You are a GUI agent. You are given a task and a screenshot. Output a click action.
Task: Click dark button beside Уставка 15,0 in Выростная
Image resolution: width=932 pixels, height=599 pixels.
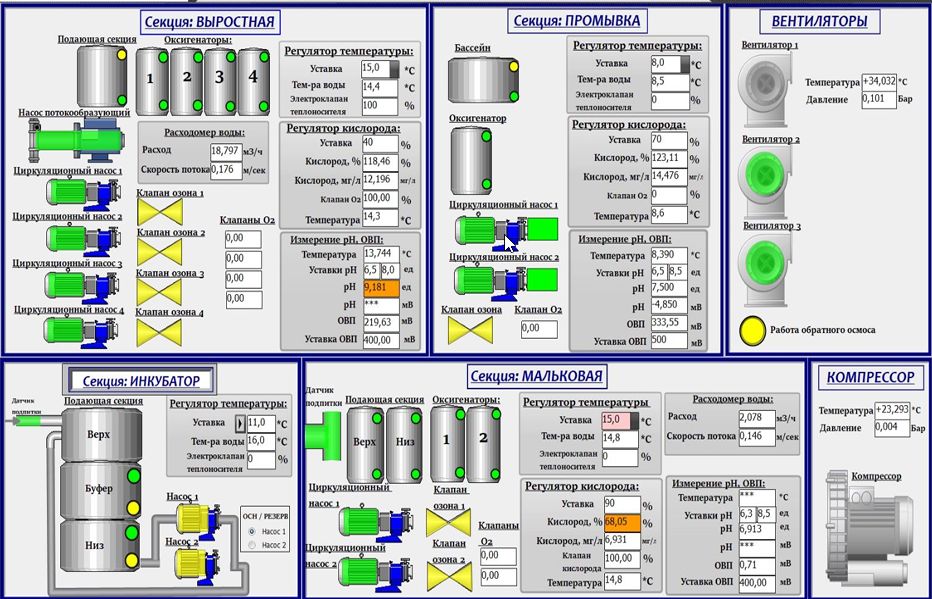point(392,68)
